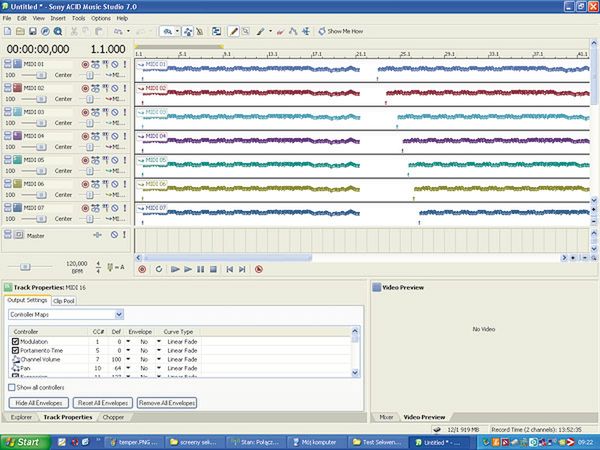Switch to the Clip Pool tab
This screenshot has width=600, height=450.
pos(64,300)
